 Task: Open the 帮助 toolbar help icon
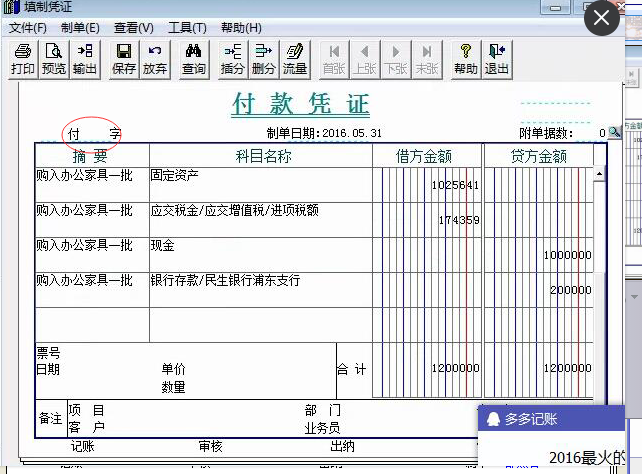pyautogui.click(x=465, y=59)
